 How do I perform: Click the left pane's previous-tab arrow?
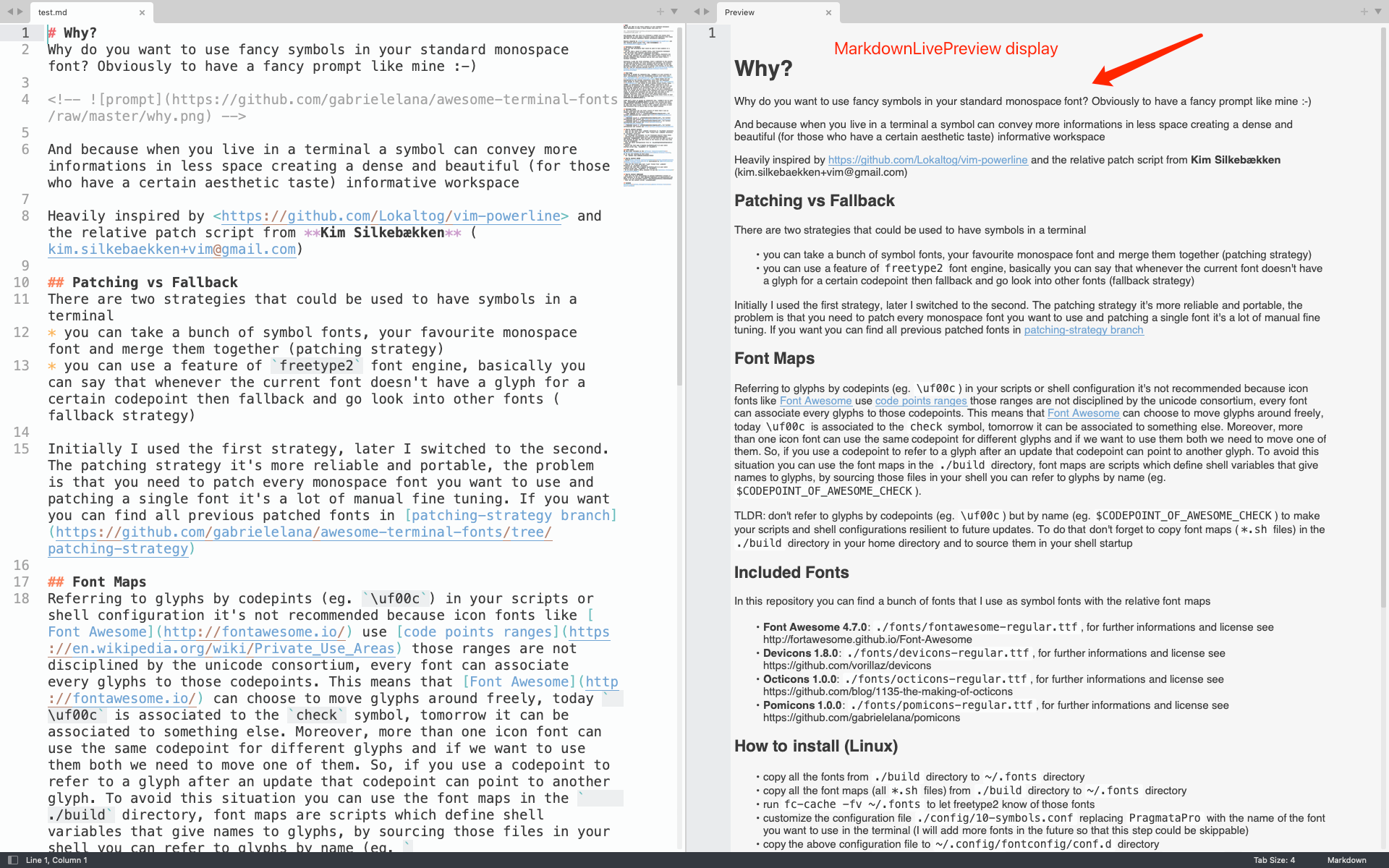9,12
